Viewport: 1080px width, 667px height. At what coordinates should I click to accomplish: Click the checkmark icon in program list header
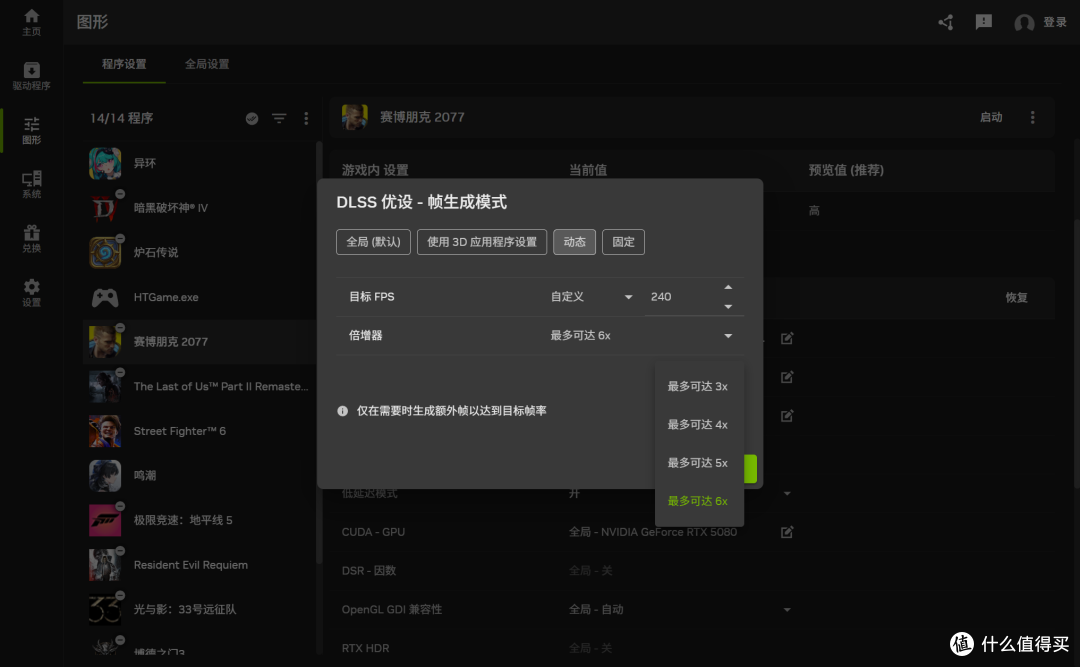pos(252,119)
